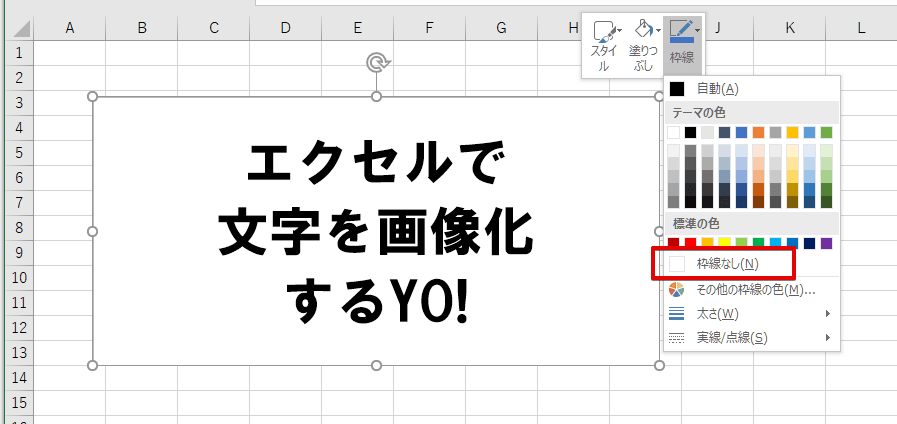The image size is (897, 424).
Task: Select row 1 header
Action: point(19,53)
